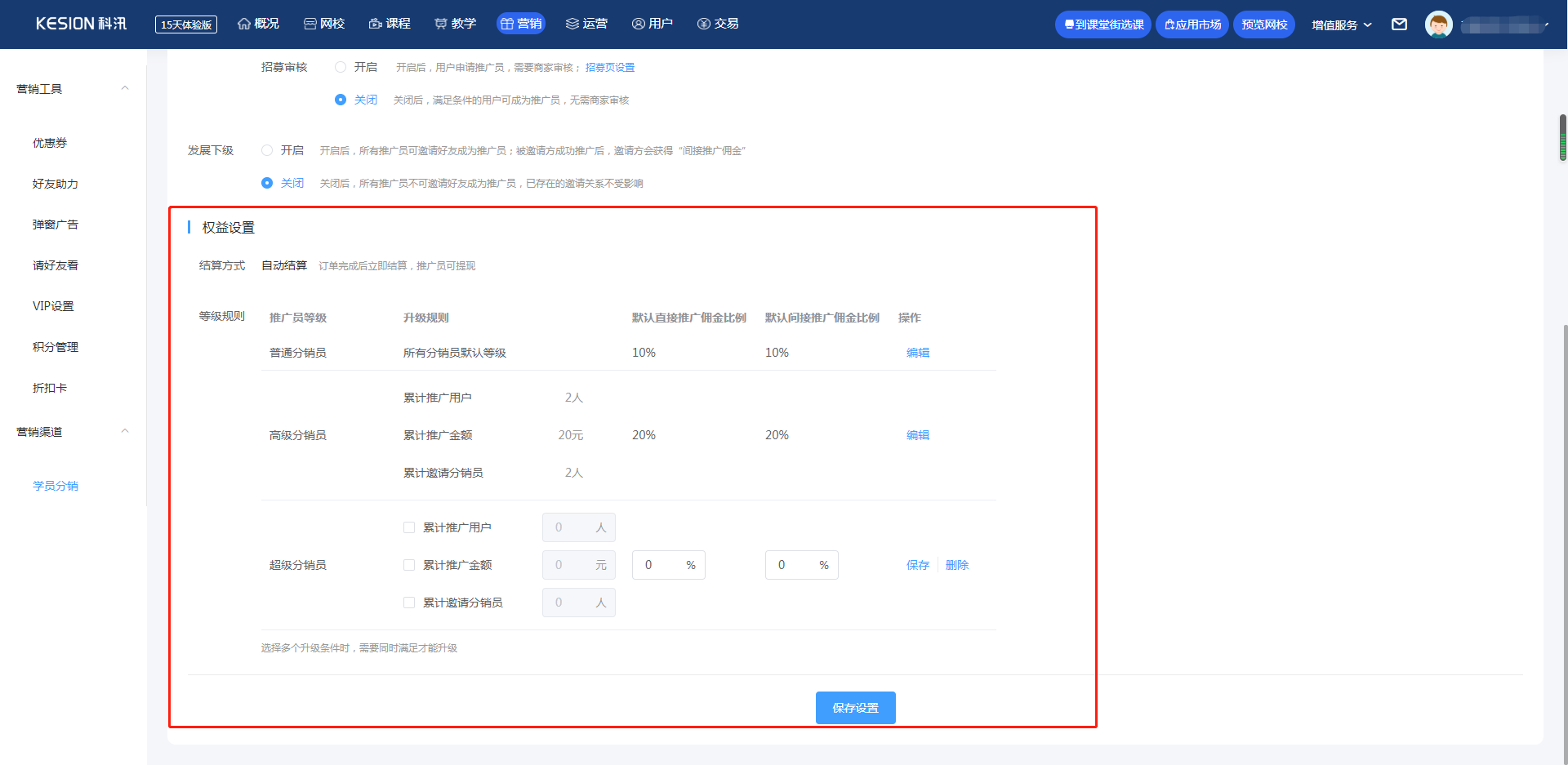Select 关闭 for 发展下级
1568x765 pixels.
pos(267,183)
